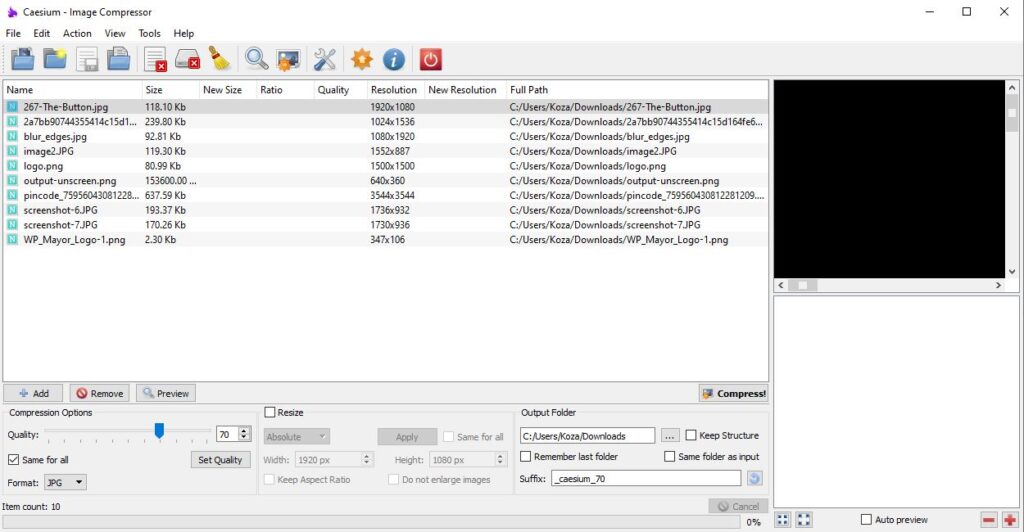
Task: Click the Output Folder path field
Action: tap(587, 435)
